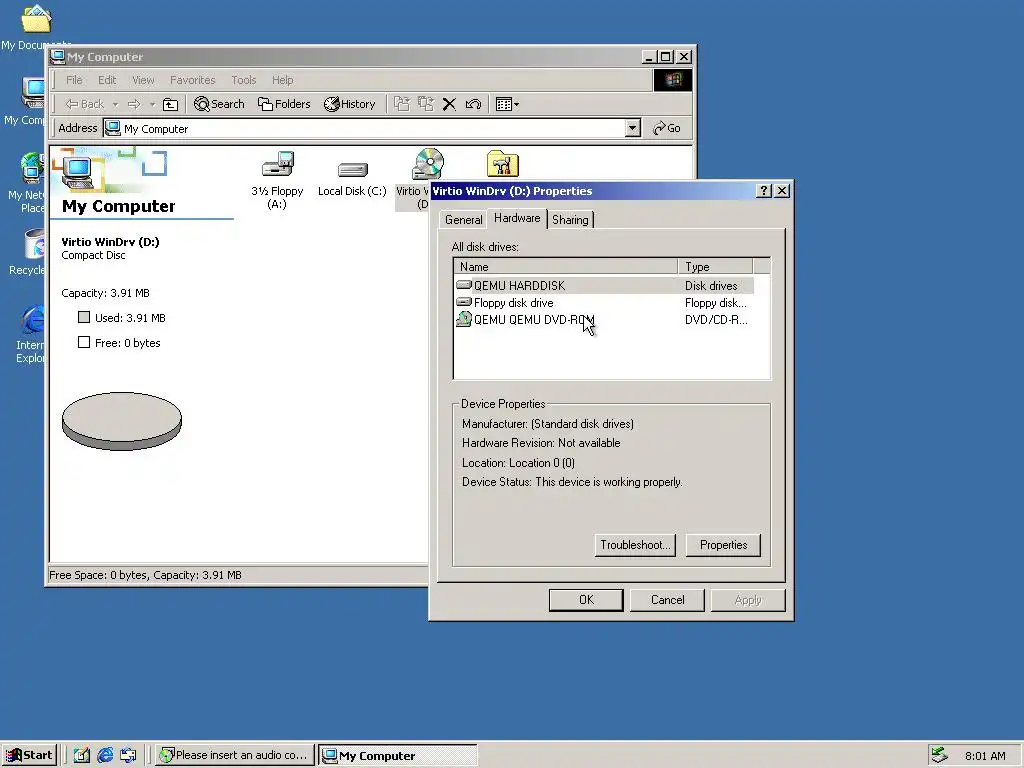The height and width of the screenshot is (768, 1024).
Task: Open the Views toolbar dropdown
Action: point(507,104)
